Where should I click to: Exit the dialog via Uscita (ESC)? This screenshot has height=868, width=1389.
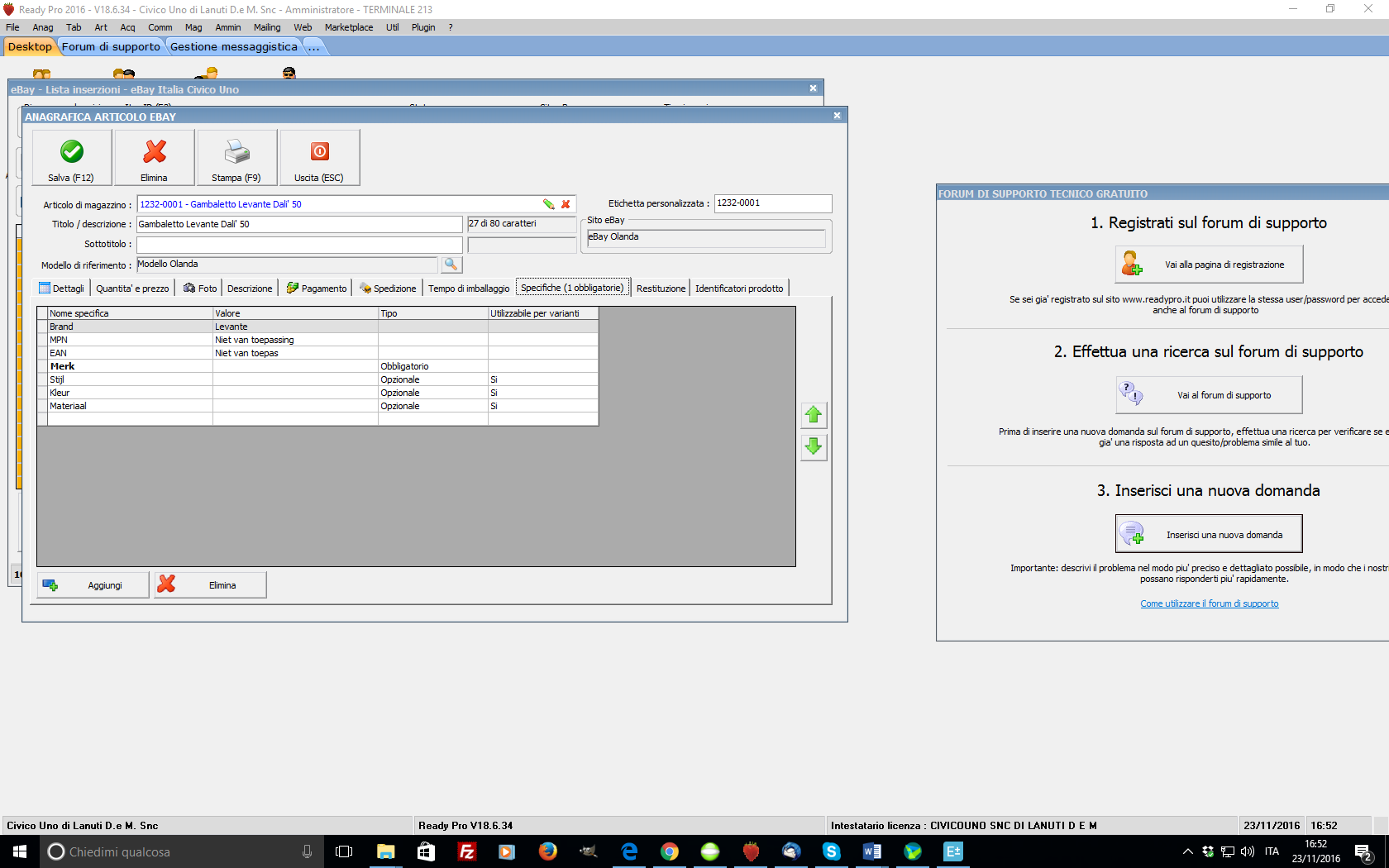tap(320, 157)
